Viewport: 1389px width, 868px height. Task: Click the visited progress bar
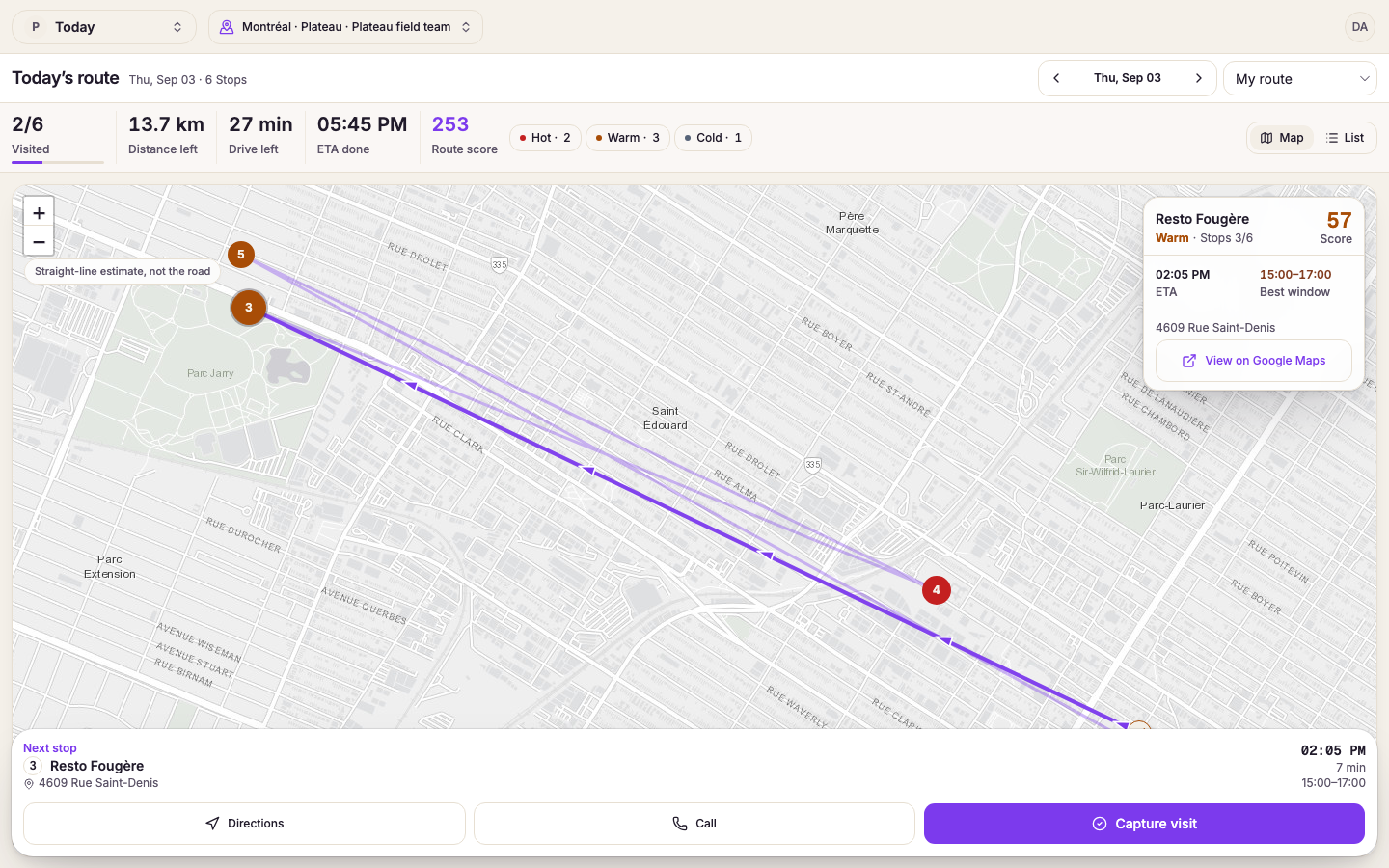coord(58,162)
